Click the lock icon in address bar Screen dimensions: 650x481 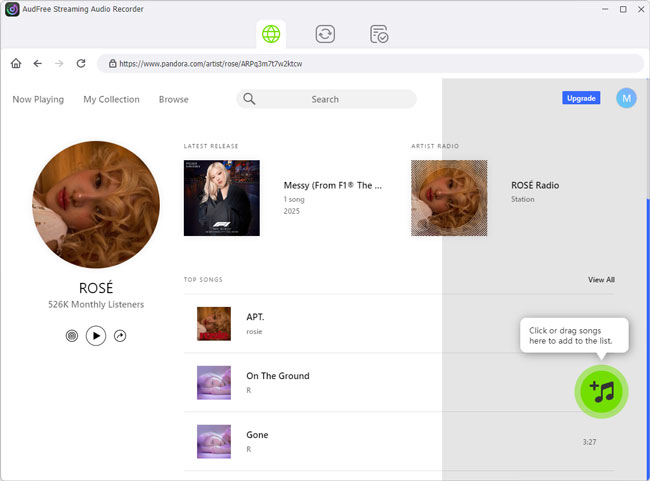[112, 63]
